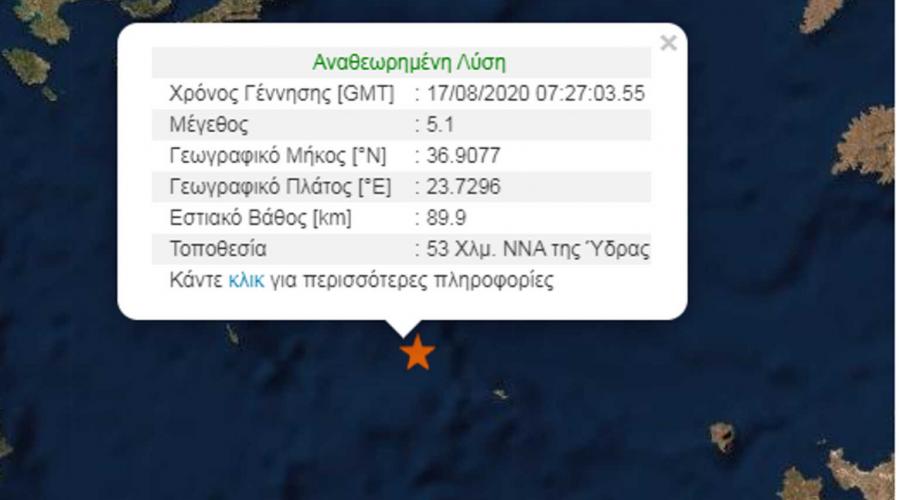The image size is (900, 500).
Task: Click the Μέγεθος row label
Action: coord(208,125)
